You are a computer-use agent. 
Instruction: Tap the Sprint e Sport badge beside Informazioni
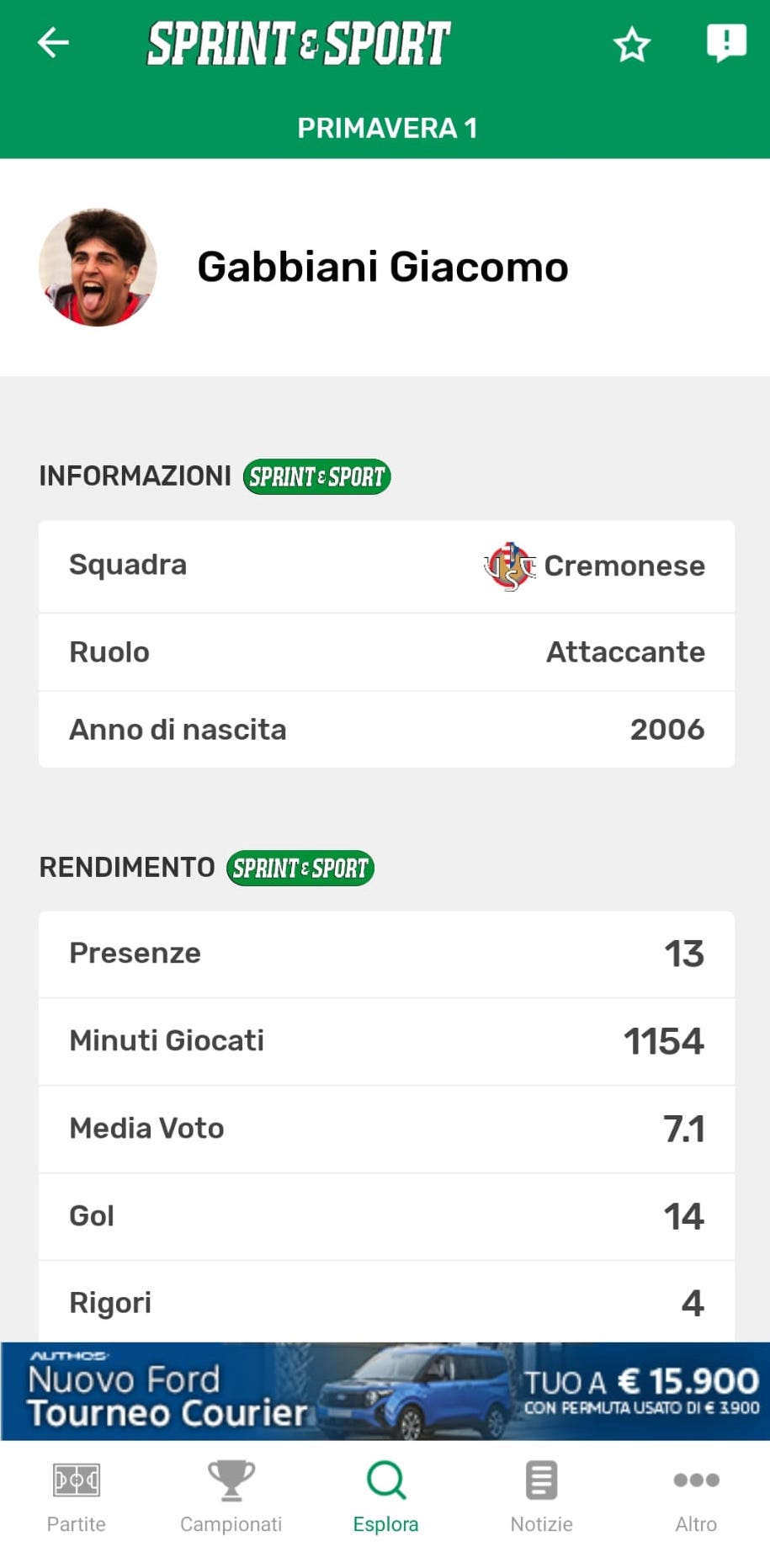tap(316, 476)
